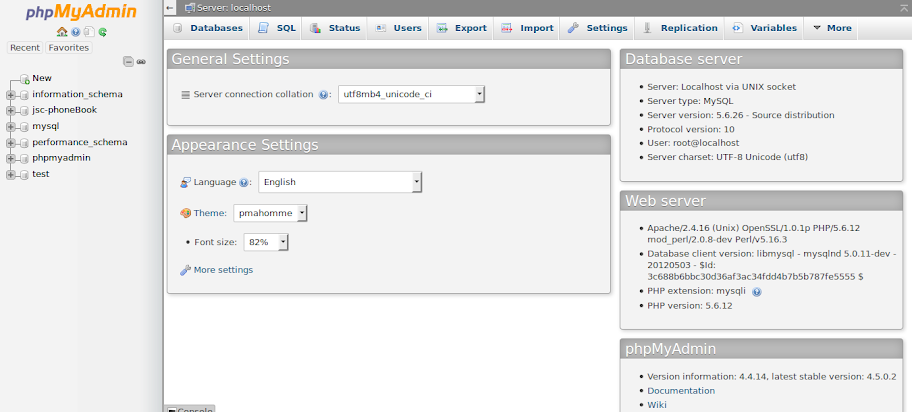Click the mysql database cylinder icon
The height and width of the screenshot is (412, 912).
[24, 127]
